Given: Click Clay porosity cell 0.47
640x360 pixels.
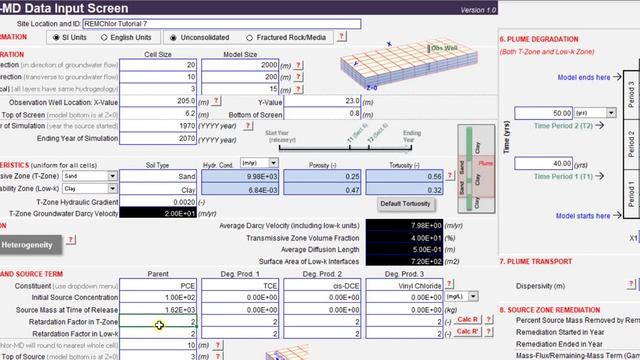Looking at the screenshot, I should pyautogui.click(x=322, y=189).
